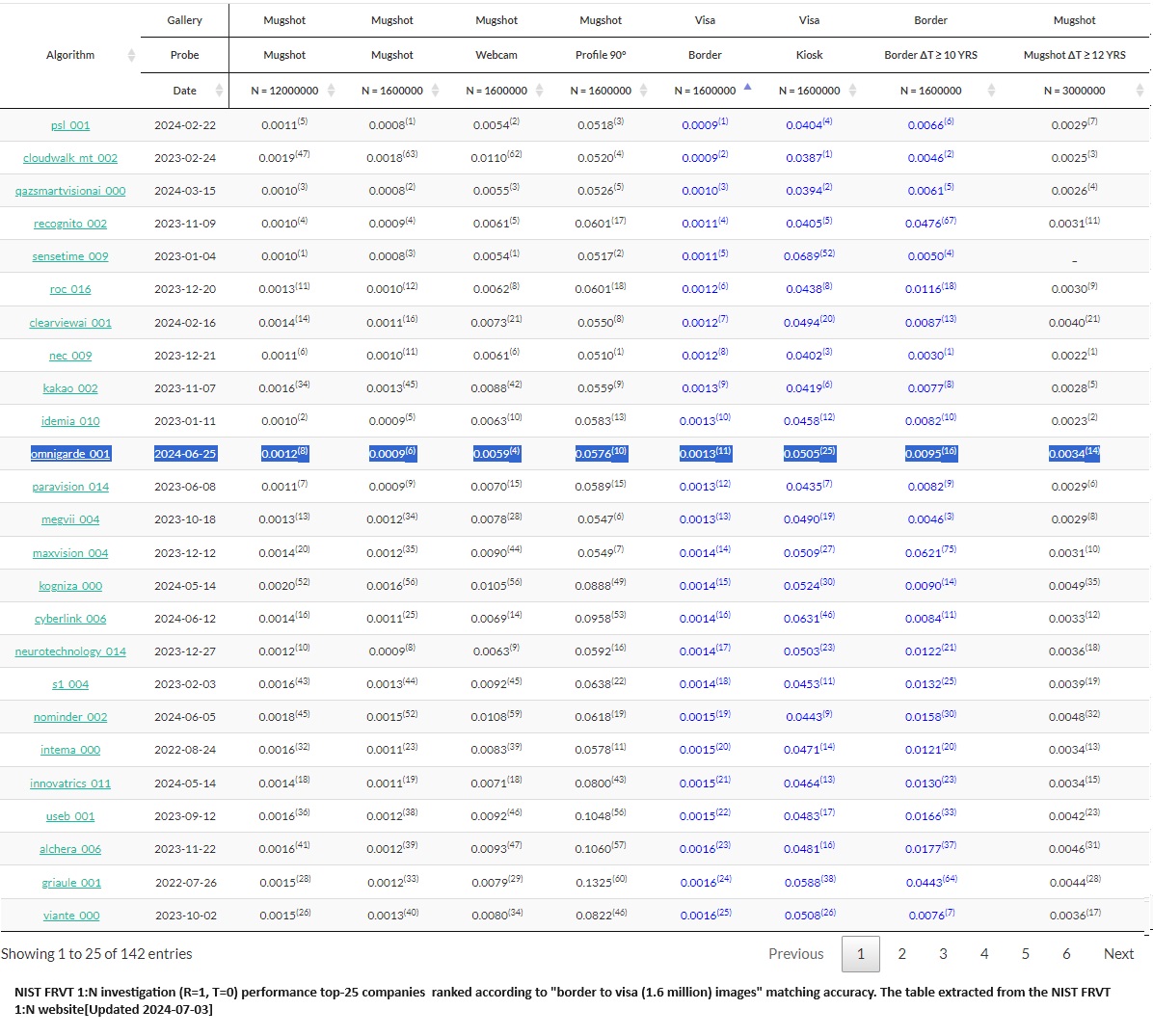Sort table by Algorithm column arrows
This screenshot has width=1153, height=1036.
click(x=131, y=56)
